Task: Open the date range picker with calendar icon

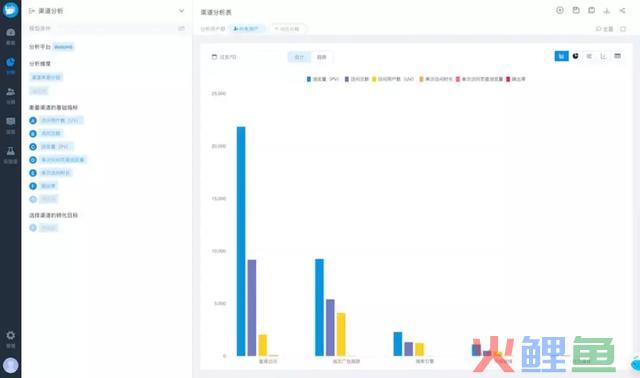Action: (224, 57)
